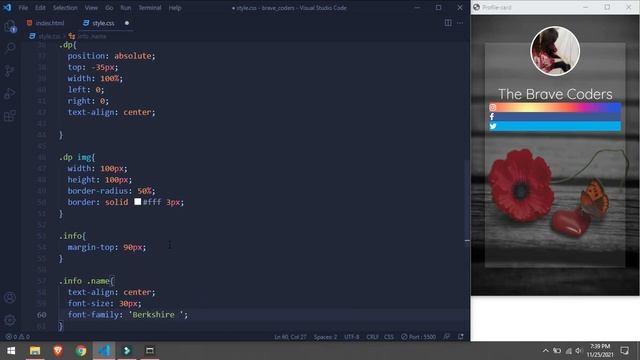
Task: Click the Instagram icon in profile card
Action: pyautogui.click(x=493, y=107)
